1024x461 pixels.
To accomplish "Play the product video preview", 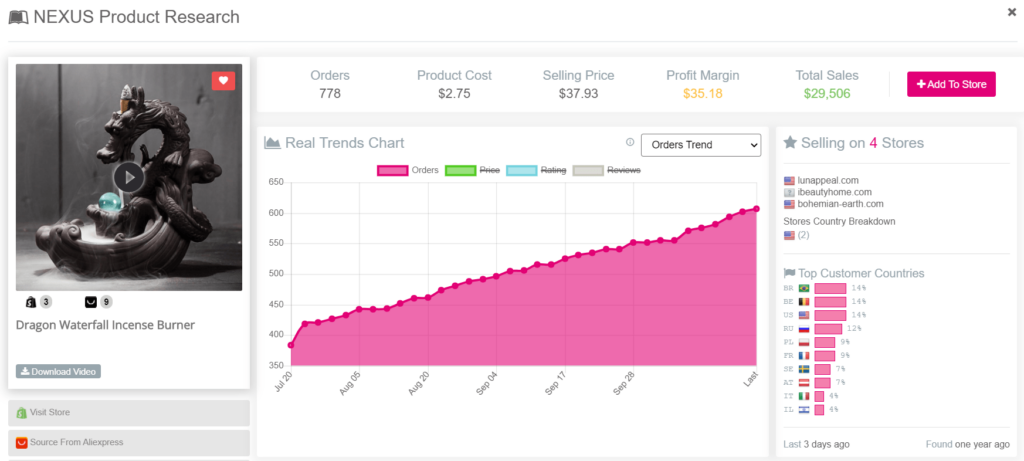I will tap(127, 177).
